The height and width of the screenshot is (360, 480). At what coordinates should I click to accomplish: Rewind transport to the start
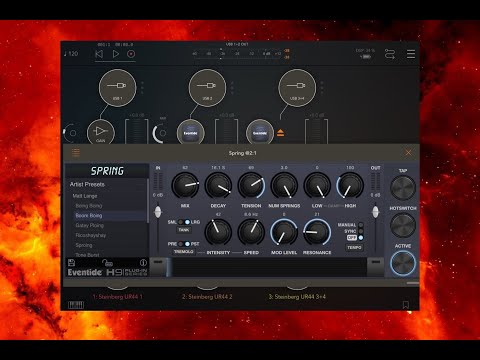(99, 54)
